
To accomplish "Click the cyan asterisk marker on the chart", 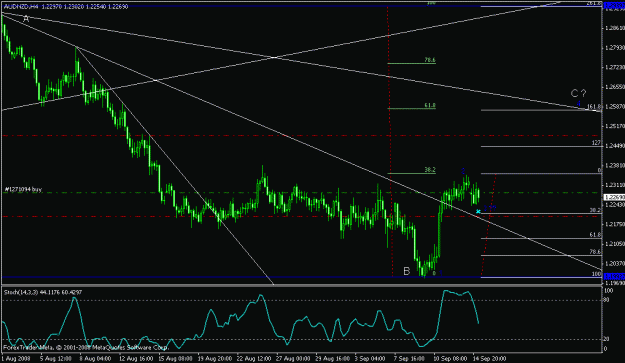I will tap(478, 211).
